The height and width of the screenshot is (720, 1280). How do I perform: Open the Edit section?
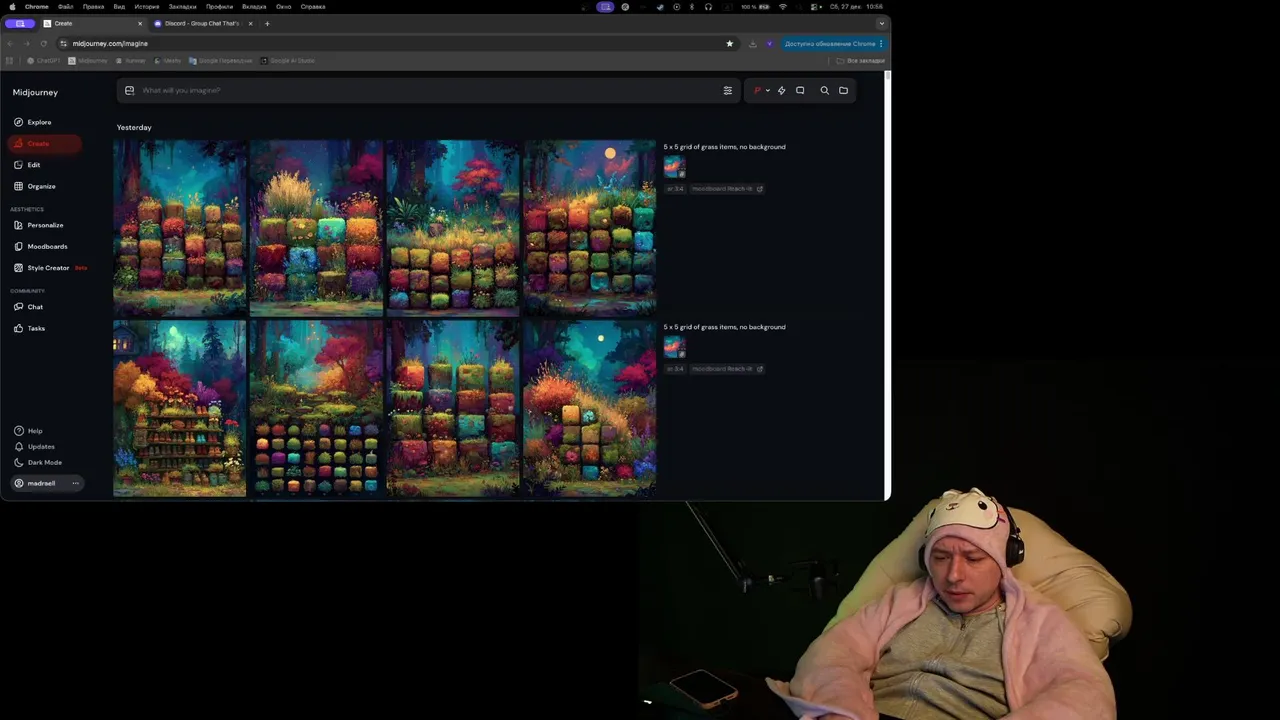[x=27, y=165]
